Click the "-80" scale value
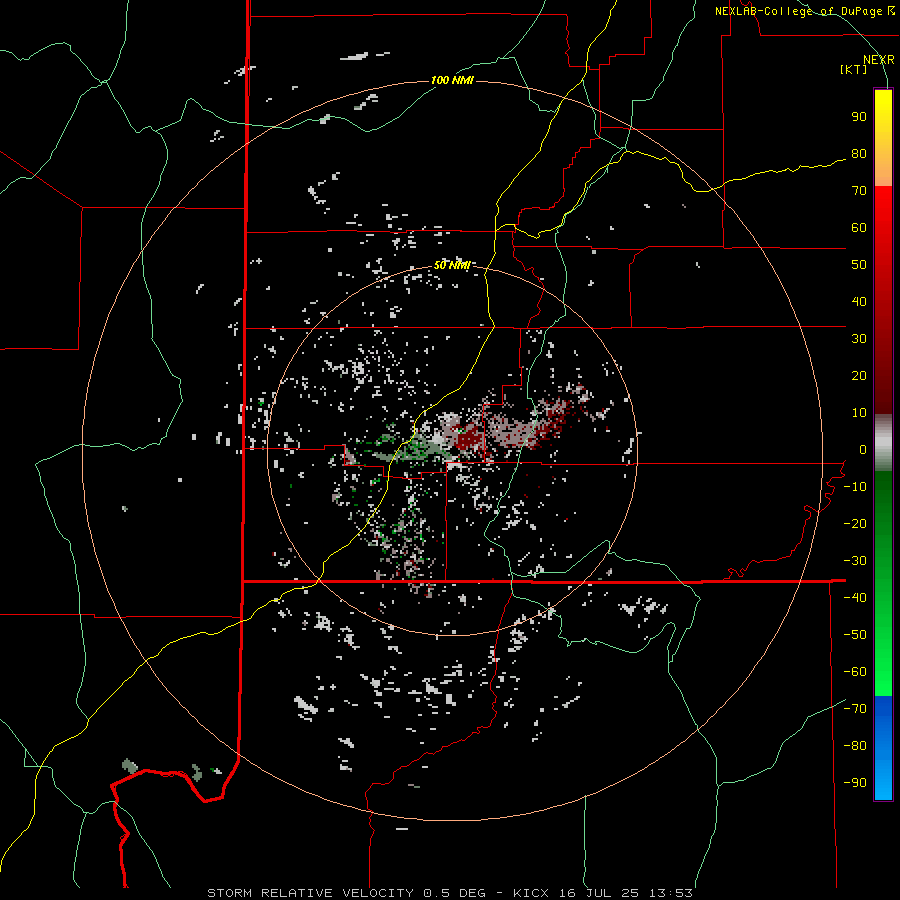Viewport: 900px width, 900px height. [x=855, y=746]
